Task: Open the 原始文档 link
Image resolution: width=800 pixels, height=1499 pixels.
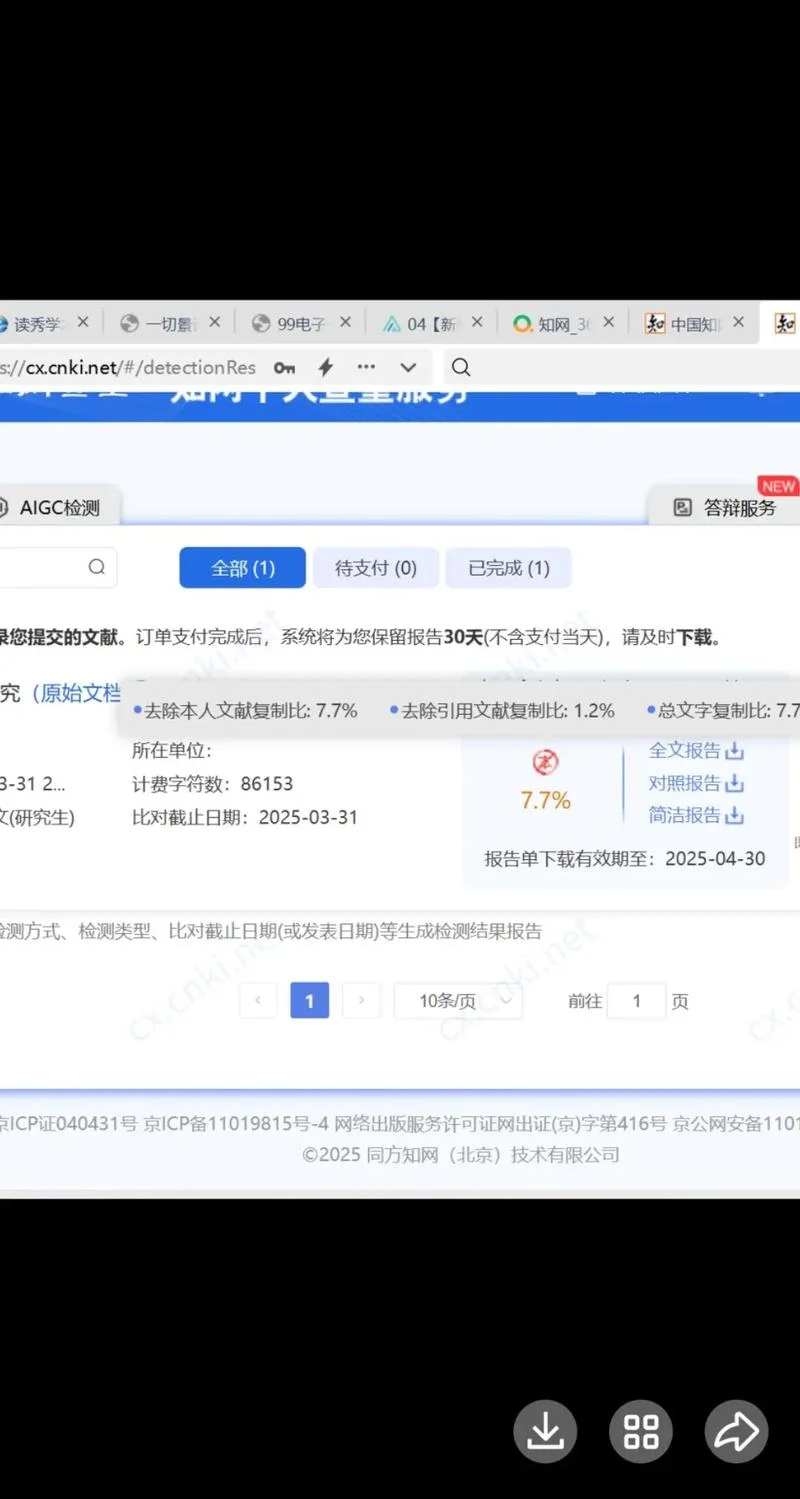Action: click(76, 693)
